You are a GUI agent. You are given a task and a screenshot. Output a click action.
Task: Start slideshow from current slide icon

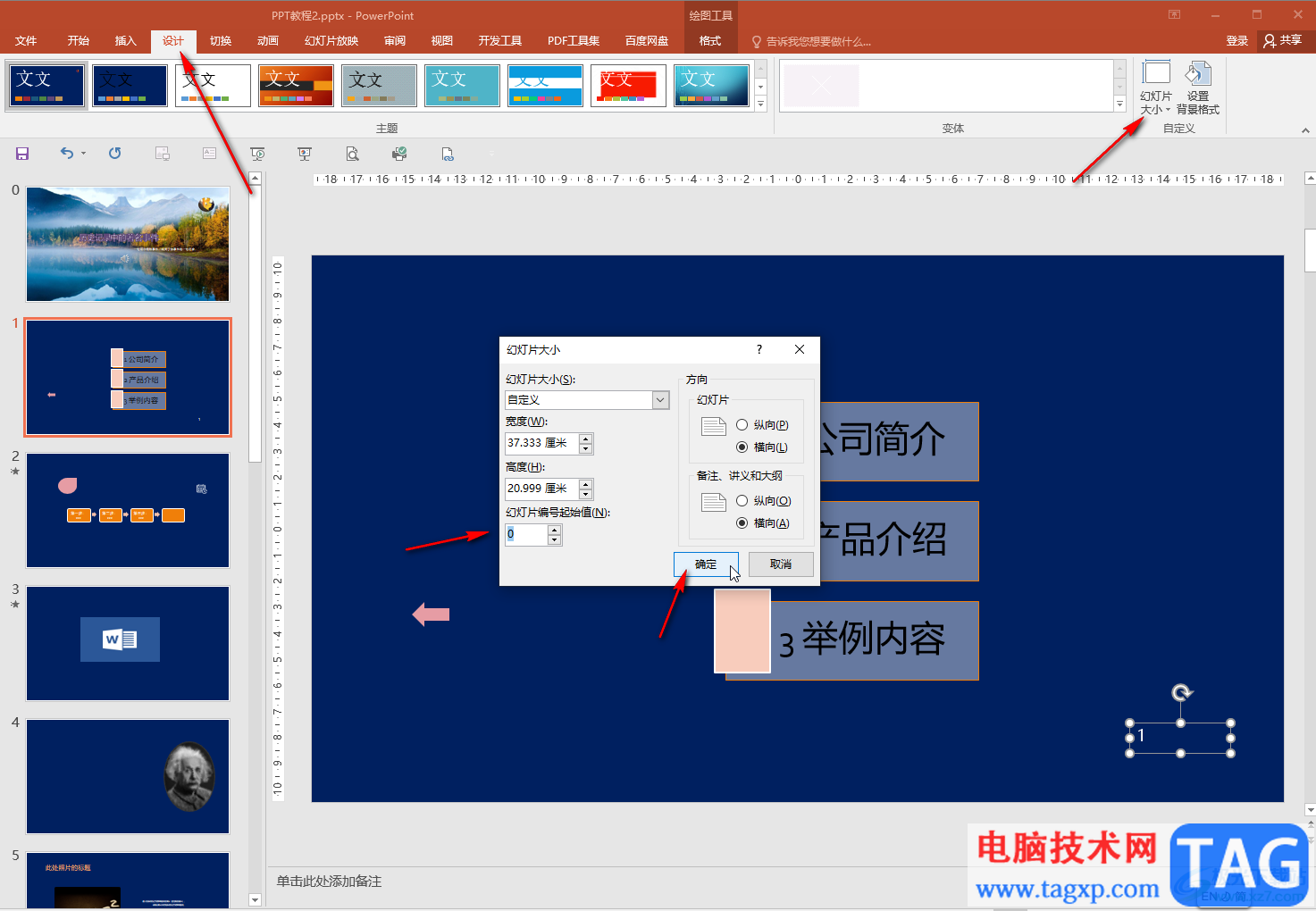coord(305,154)
